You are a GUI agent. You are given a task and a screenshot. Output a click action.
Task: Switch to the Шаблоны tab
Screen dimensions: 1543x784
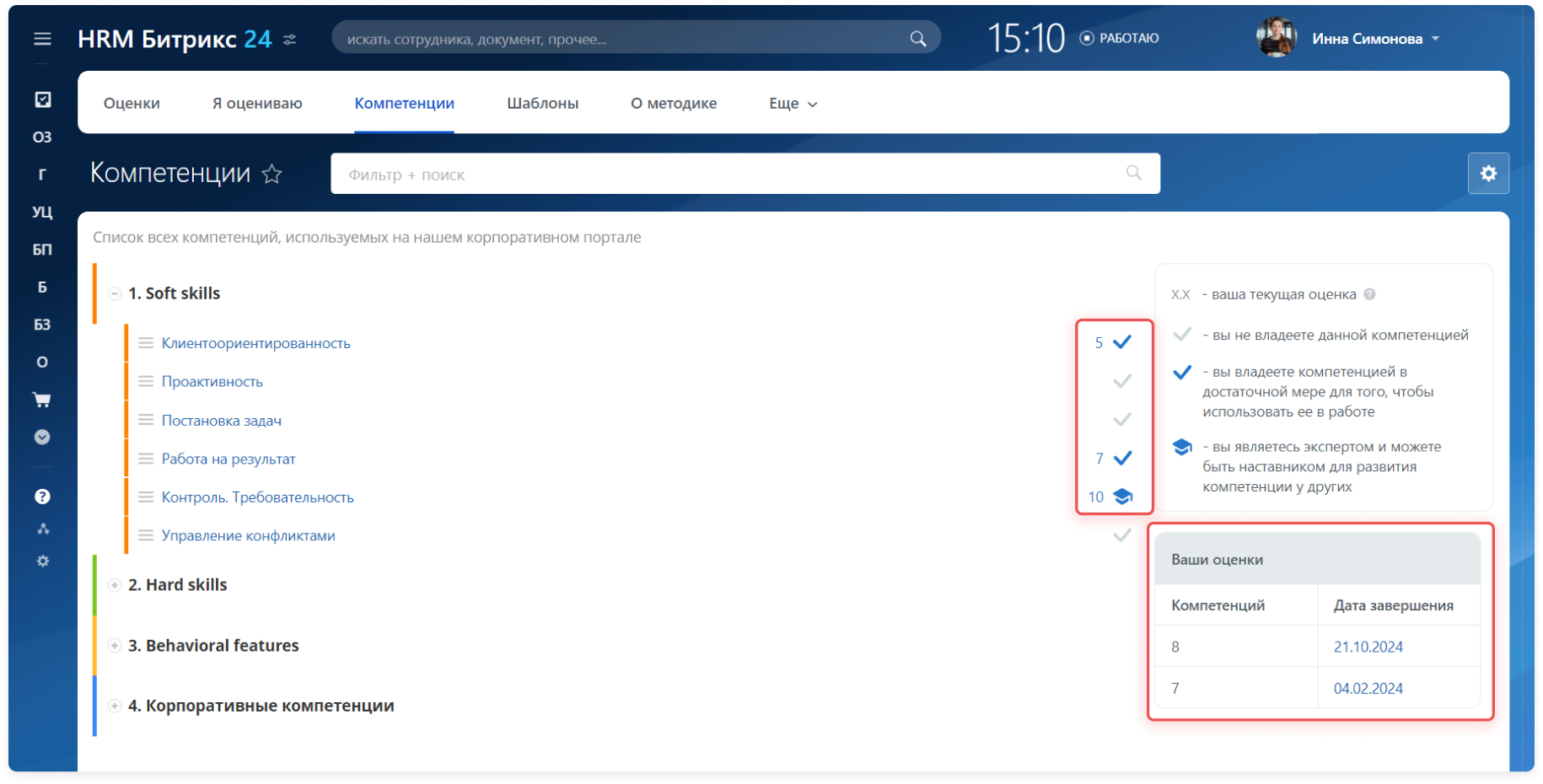(542, 104)
